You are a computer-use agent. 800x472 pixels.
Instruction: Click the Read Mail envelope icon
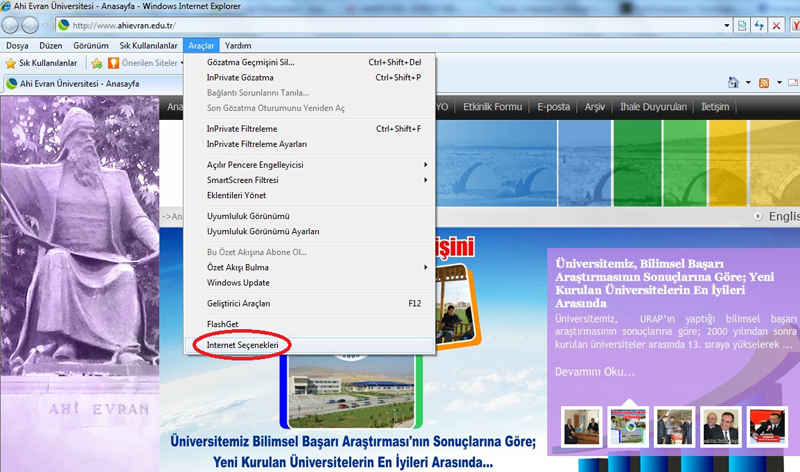(794, 82)
